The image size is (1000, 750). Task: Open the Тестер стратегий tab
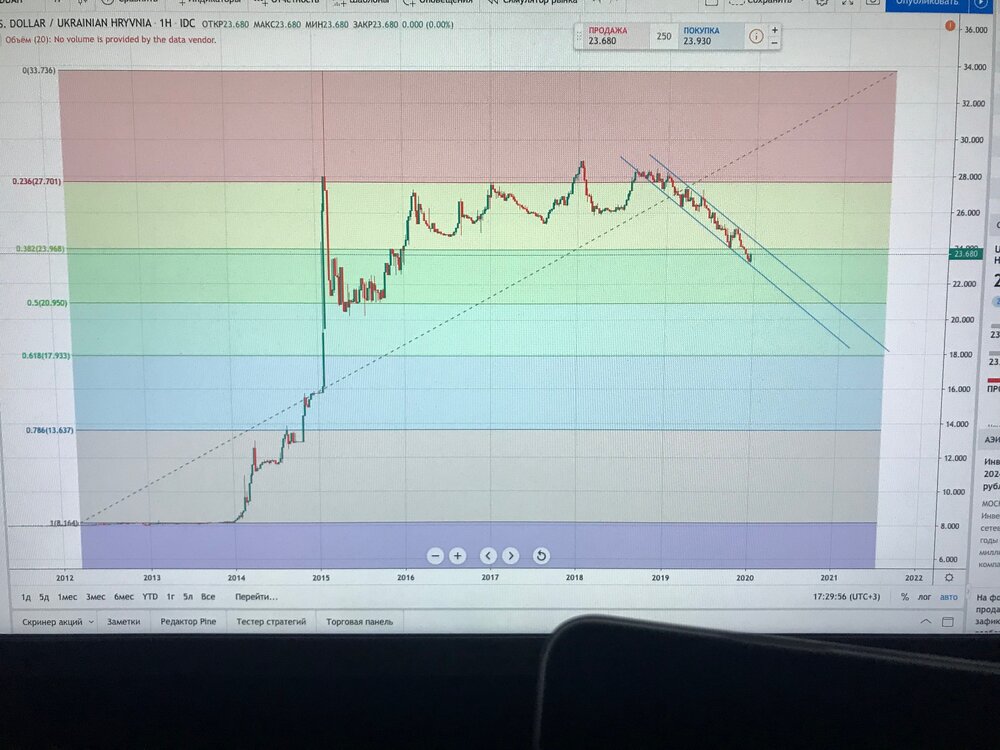coord(271,622)
